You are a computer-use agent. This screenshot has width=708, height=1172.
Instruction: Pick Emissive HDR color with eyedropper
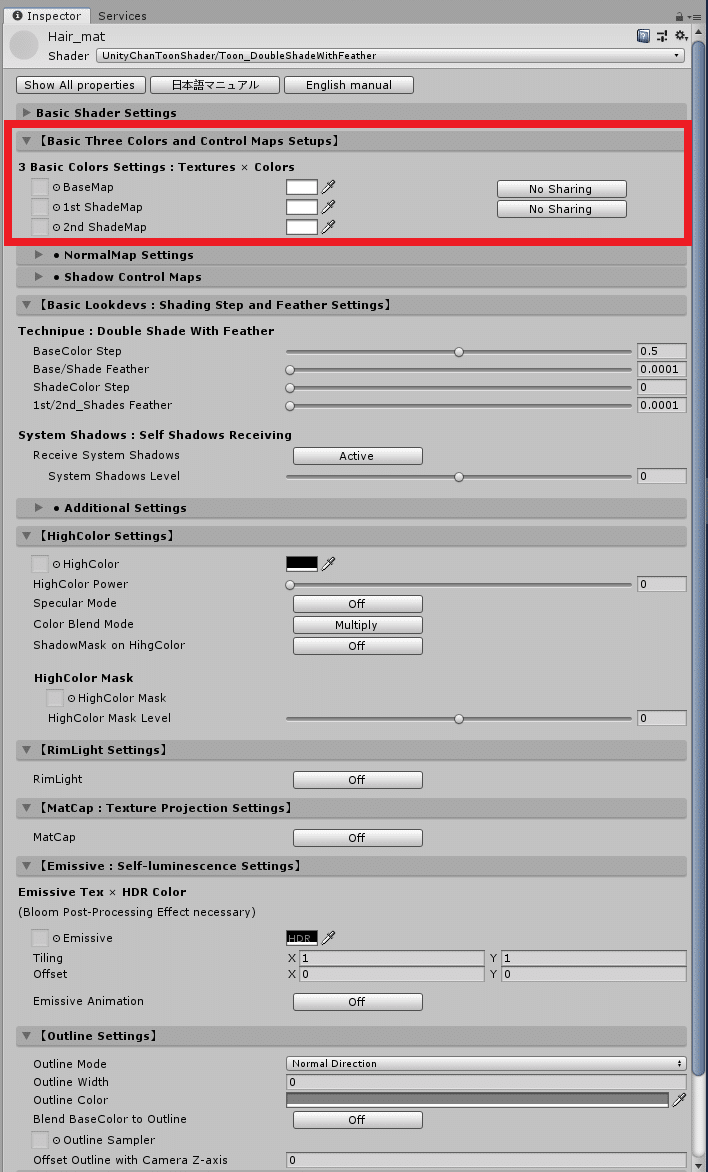[328, 937]
